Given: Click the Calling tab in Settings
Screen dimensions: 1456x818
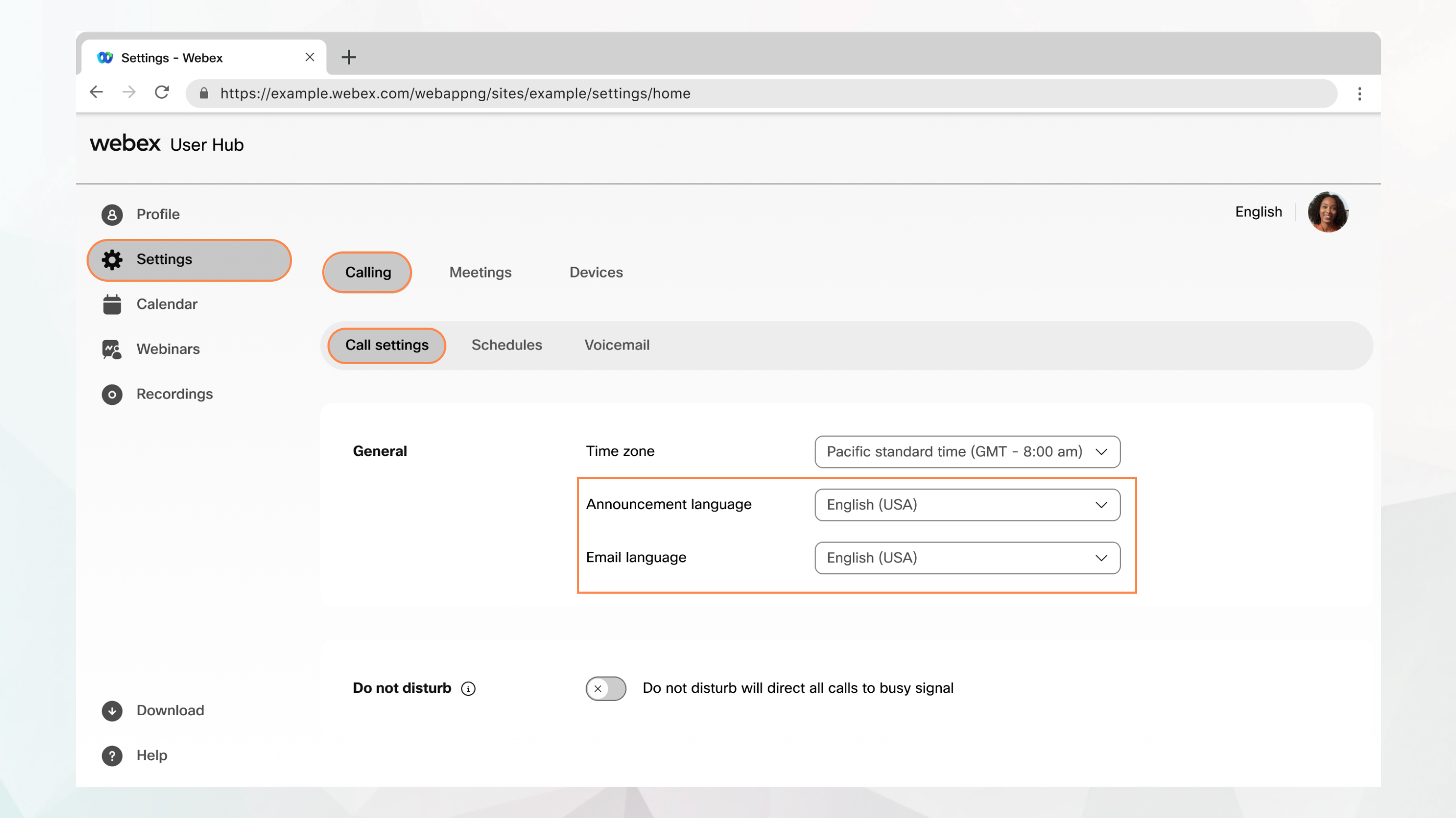Looking at the screenshot, I should pos(368,272).
